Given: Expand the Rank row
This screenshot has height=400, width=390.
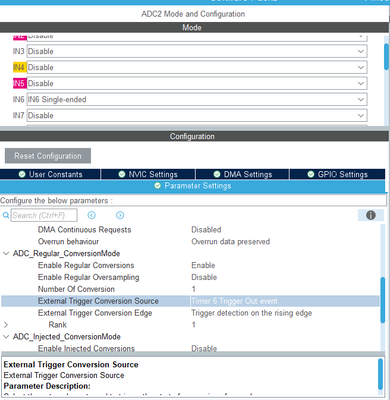Looking at the screenshot, I should (6, 325).
